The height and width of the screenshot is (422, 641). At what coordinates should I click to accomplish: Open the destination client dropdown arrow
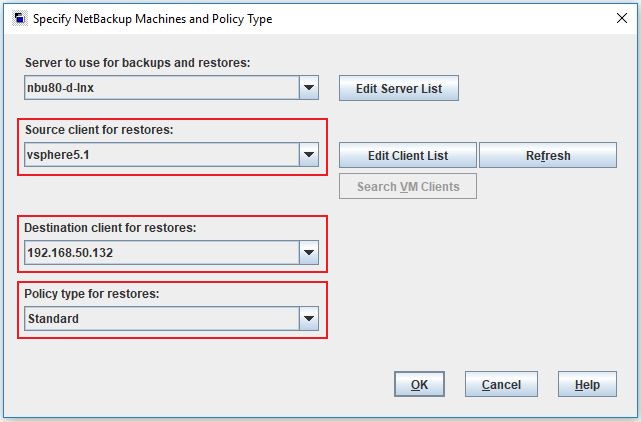tap(309, 253)
